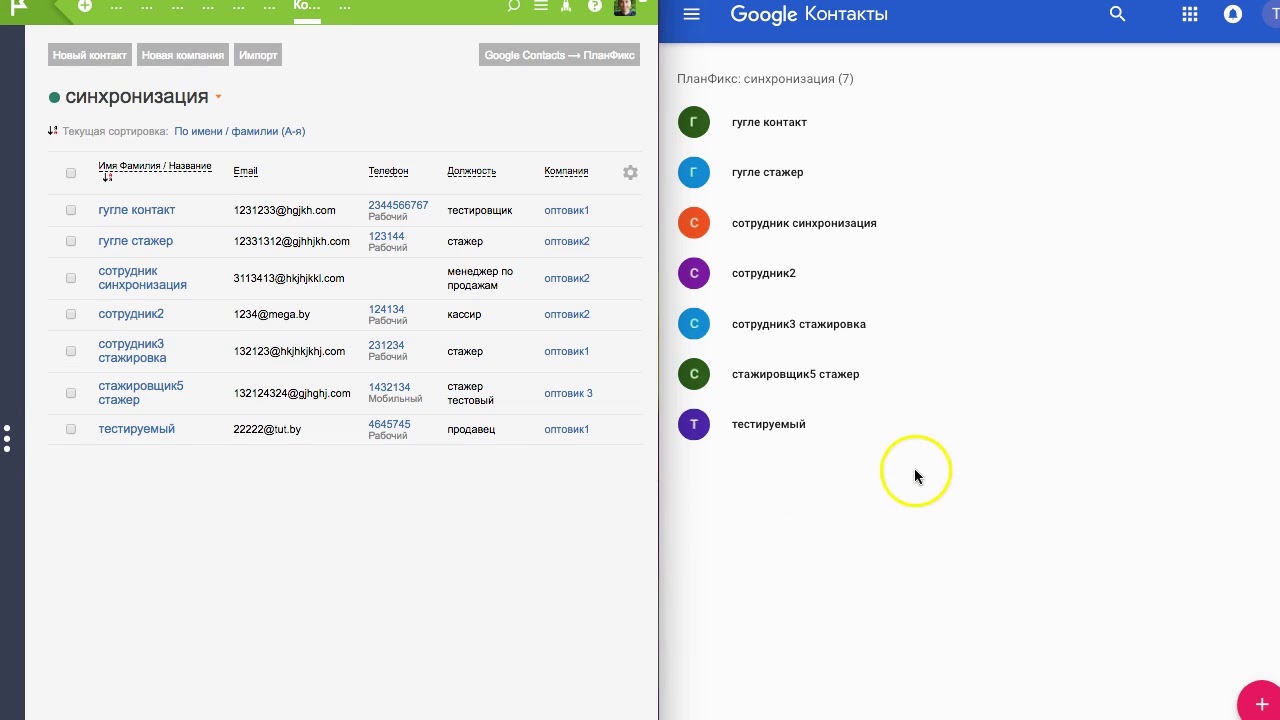Open сотрудник2 contact name in Google Contacts
This screenshot has height=720, width=1280.
764,273
